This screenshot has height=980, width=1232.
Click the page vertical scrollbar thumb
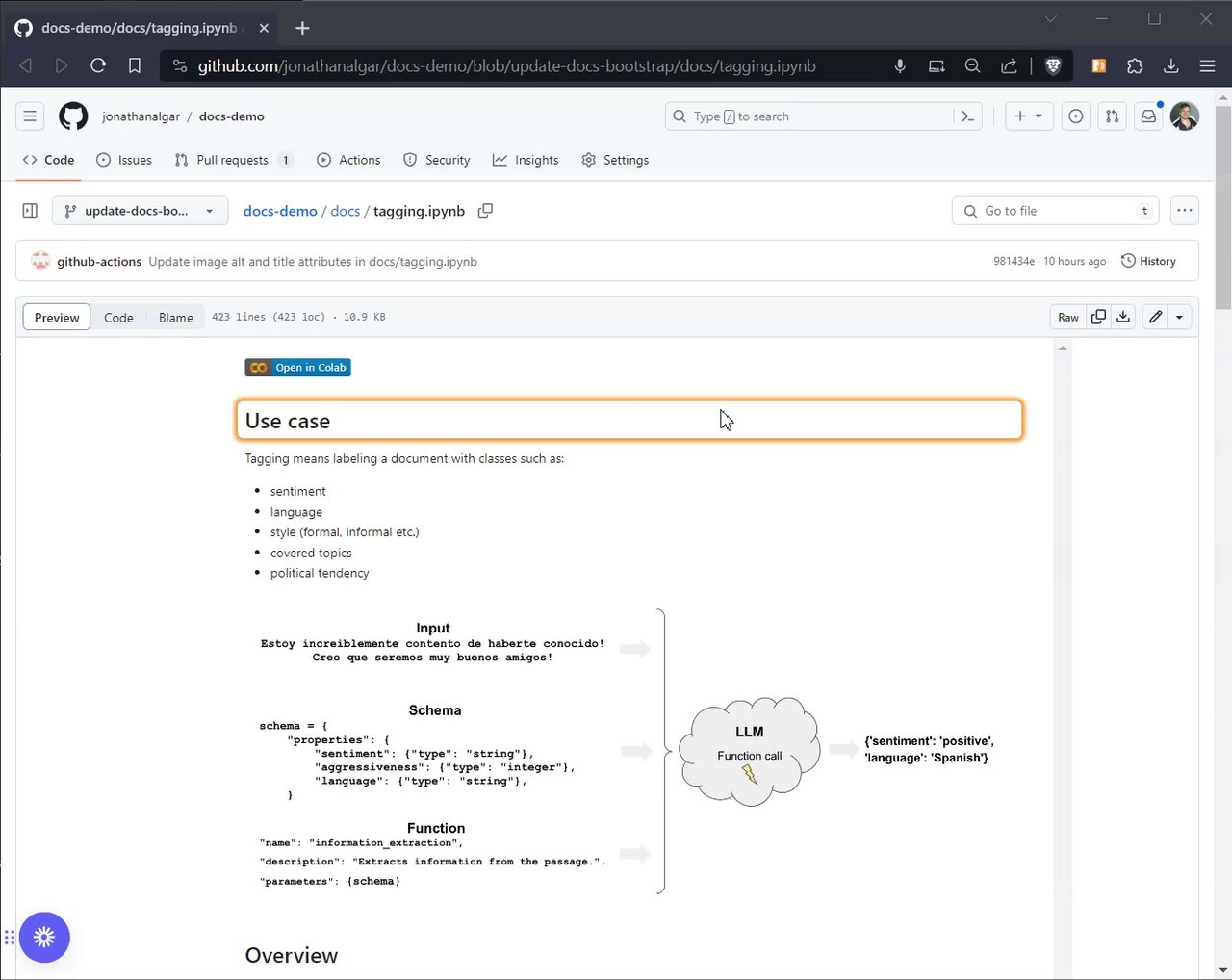(1223, 207)
